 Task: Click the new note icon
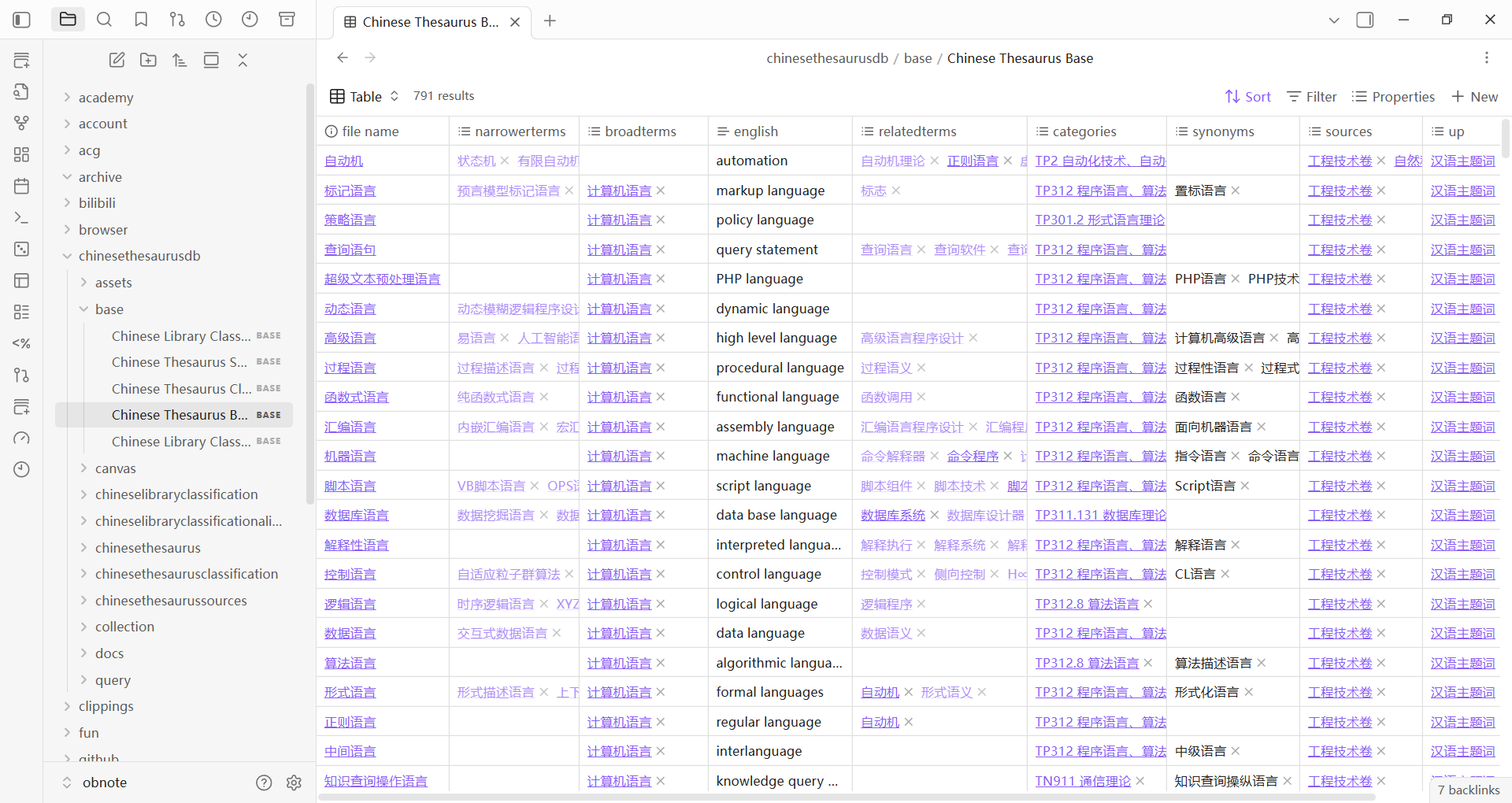117,60
